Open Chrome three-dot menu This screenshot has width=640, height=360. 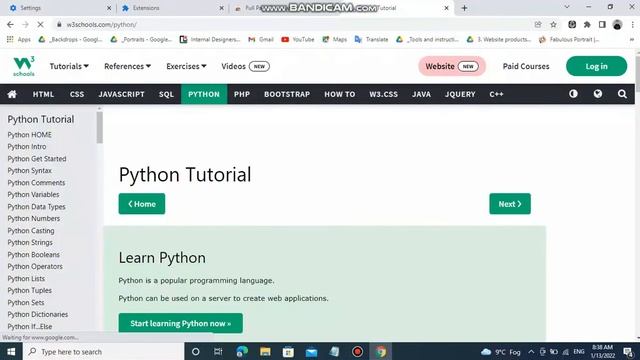(632, 24)
